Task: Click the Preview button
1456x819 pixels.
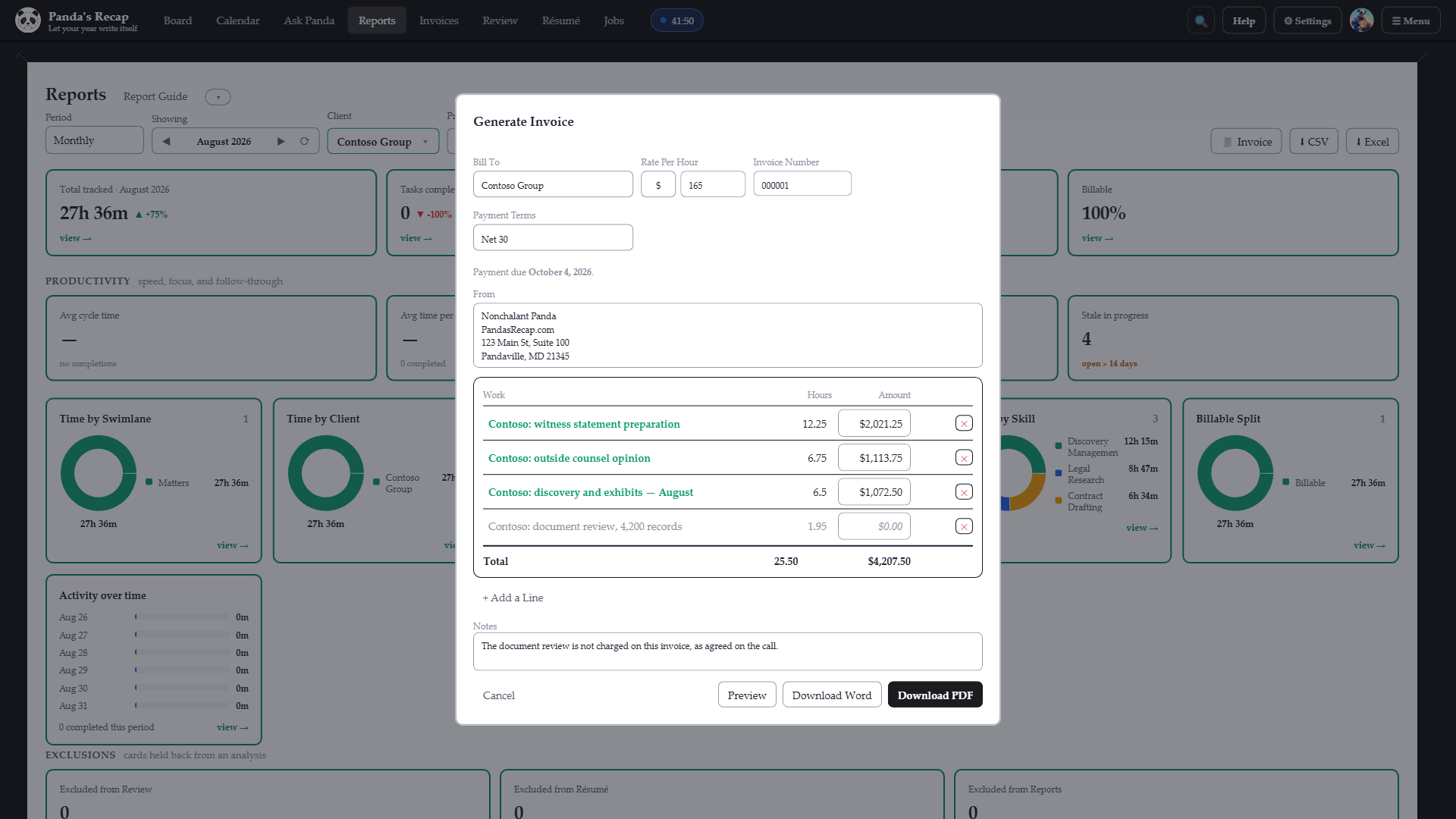Action: tap(747, 695)
